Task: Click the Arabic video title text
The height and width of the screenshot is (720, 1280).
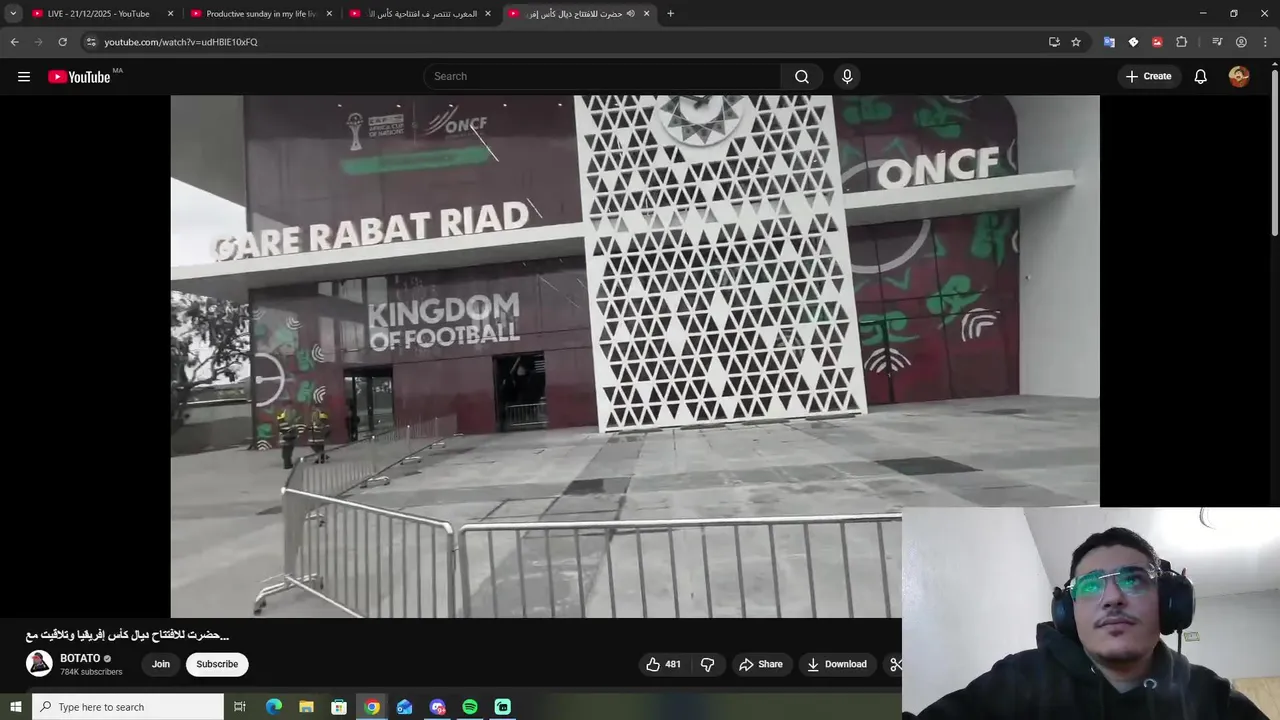Action: tap(127, 635)
